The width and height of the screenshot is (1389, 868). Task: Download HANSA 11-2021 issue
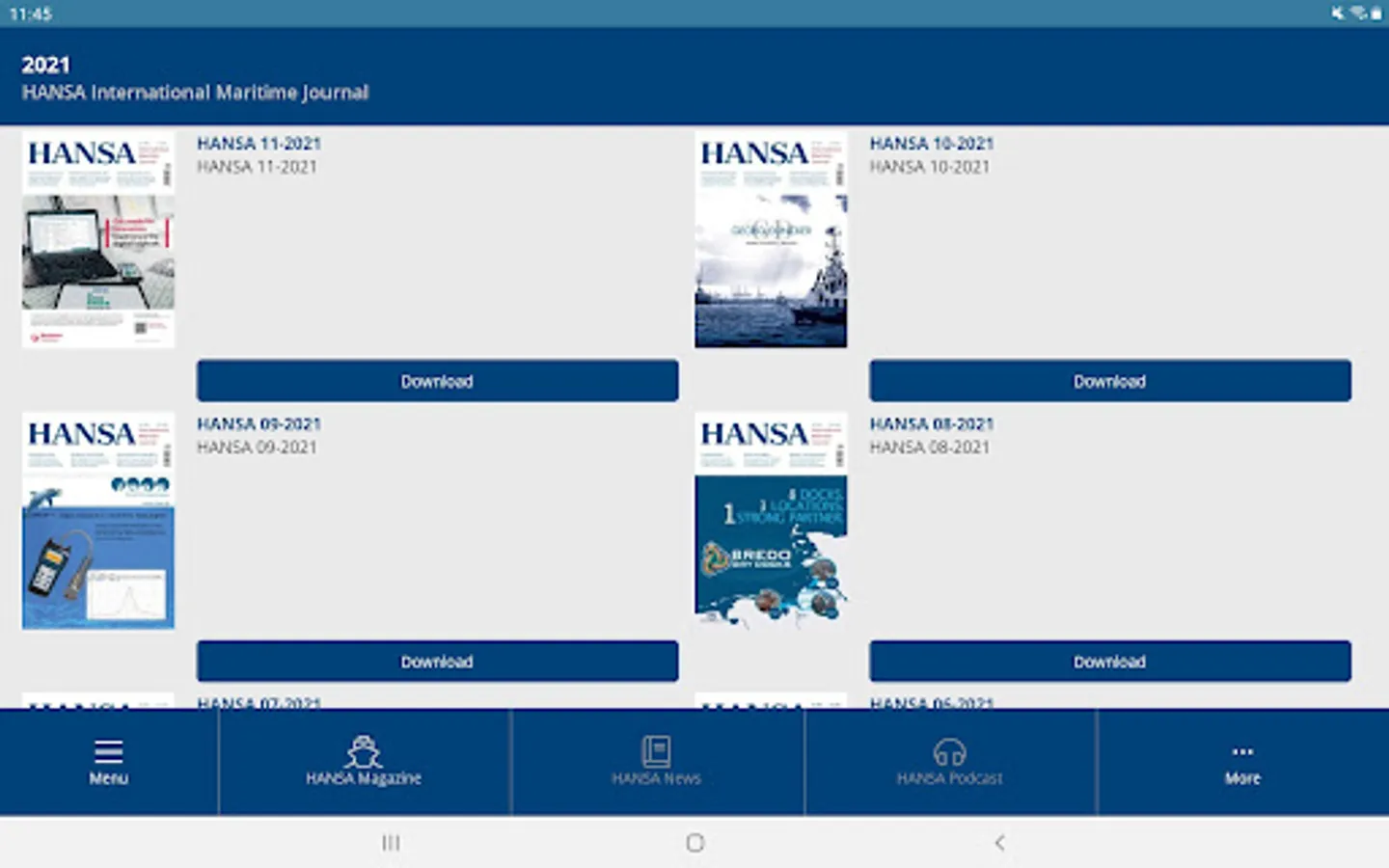click(437, 381)
